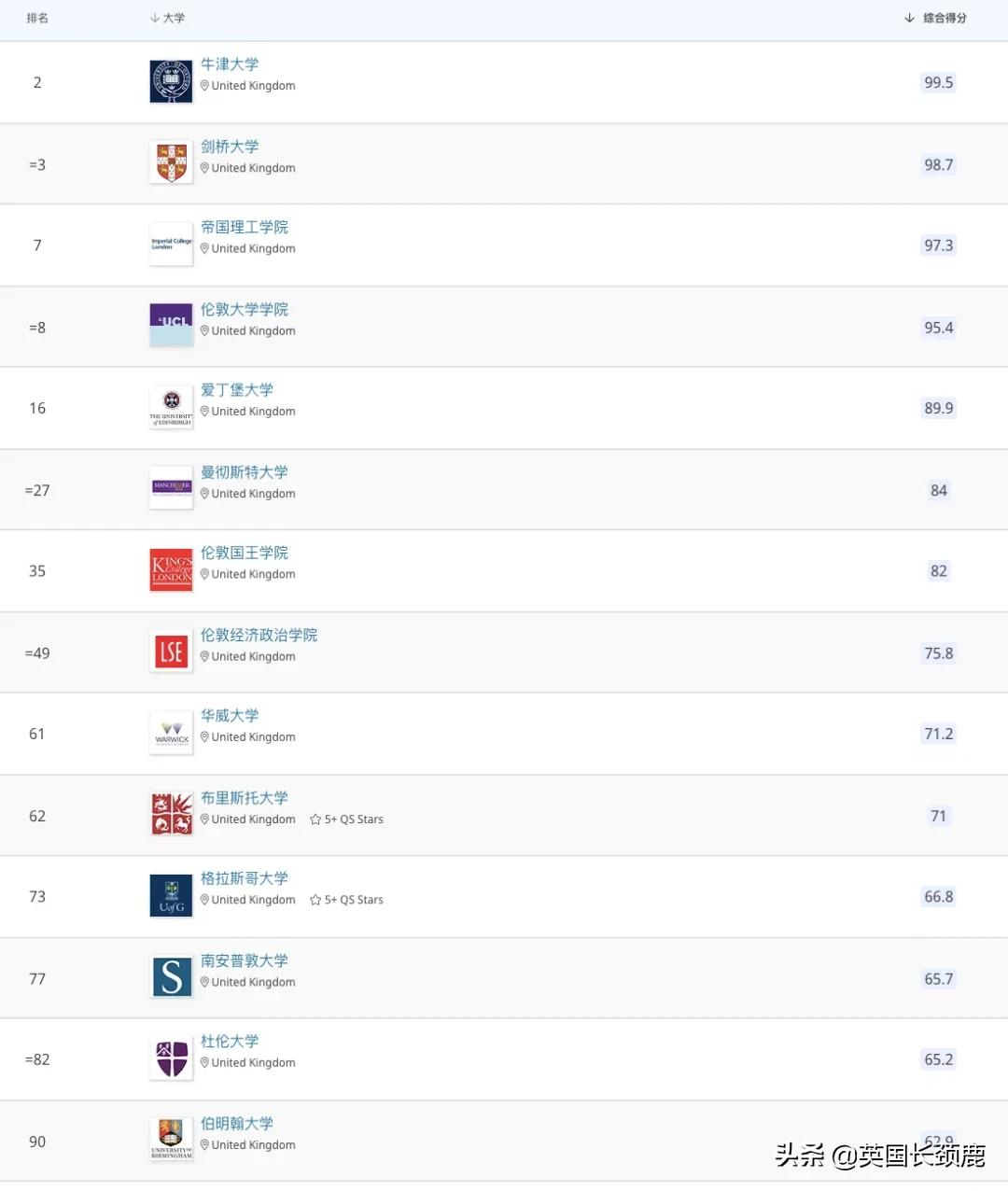Click the King's College London logo

point(171,569)
